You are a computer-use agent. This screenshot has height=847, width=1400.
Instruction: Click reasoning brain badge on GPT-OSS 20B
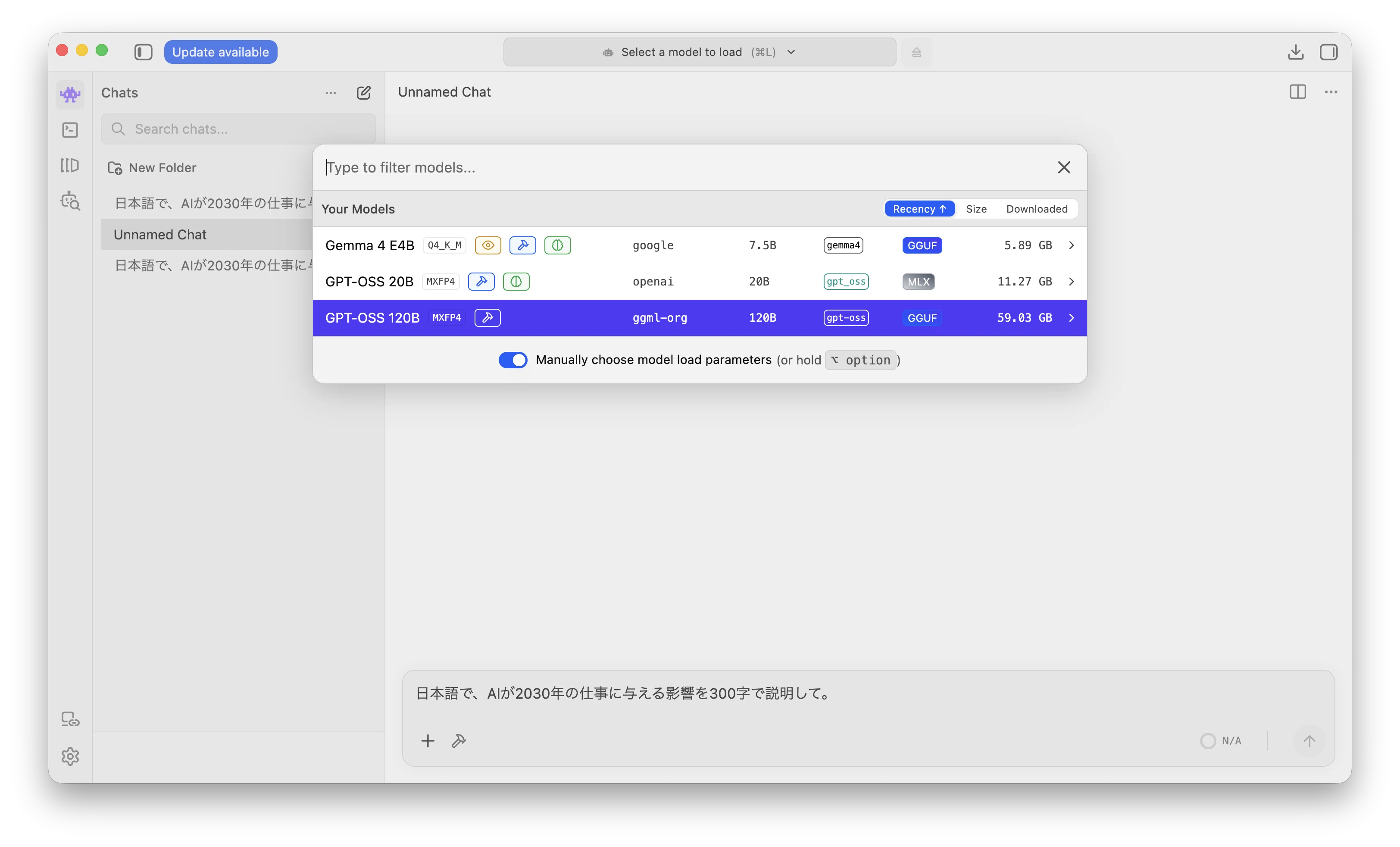click(516, 281)
